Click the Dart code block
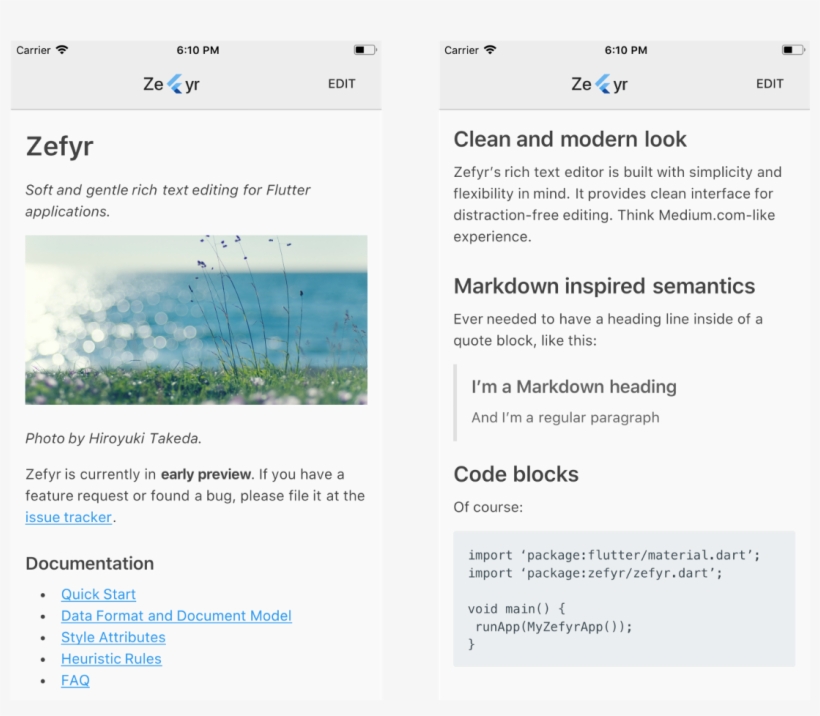The width and height of the screenshot is (820, 716). [x=624, y=598]
